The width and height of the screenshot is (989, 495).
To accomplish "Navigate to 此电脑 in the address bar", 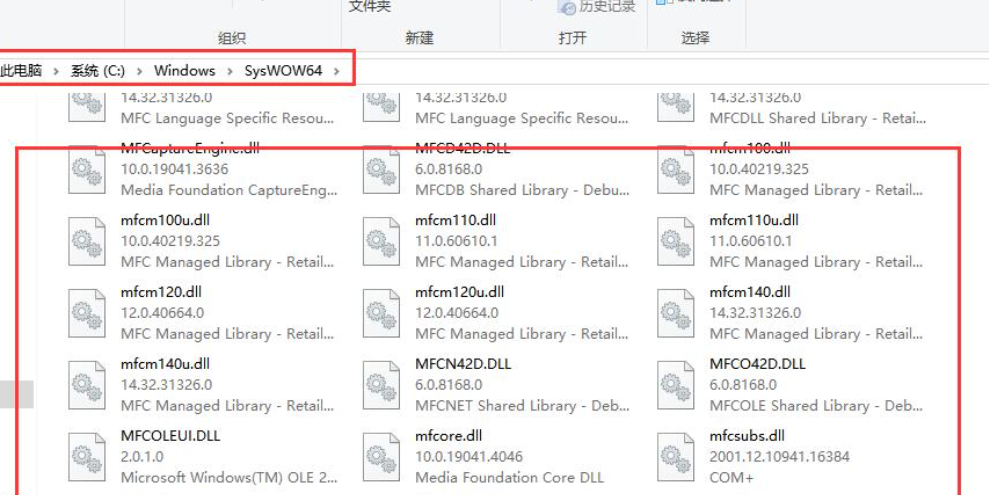I will coord(21,71).
